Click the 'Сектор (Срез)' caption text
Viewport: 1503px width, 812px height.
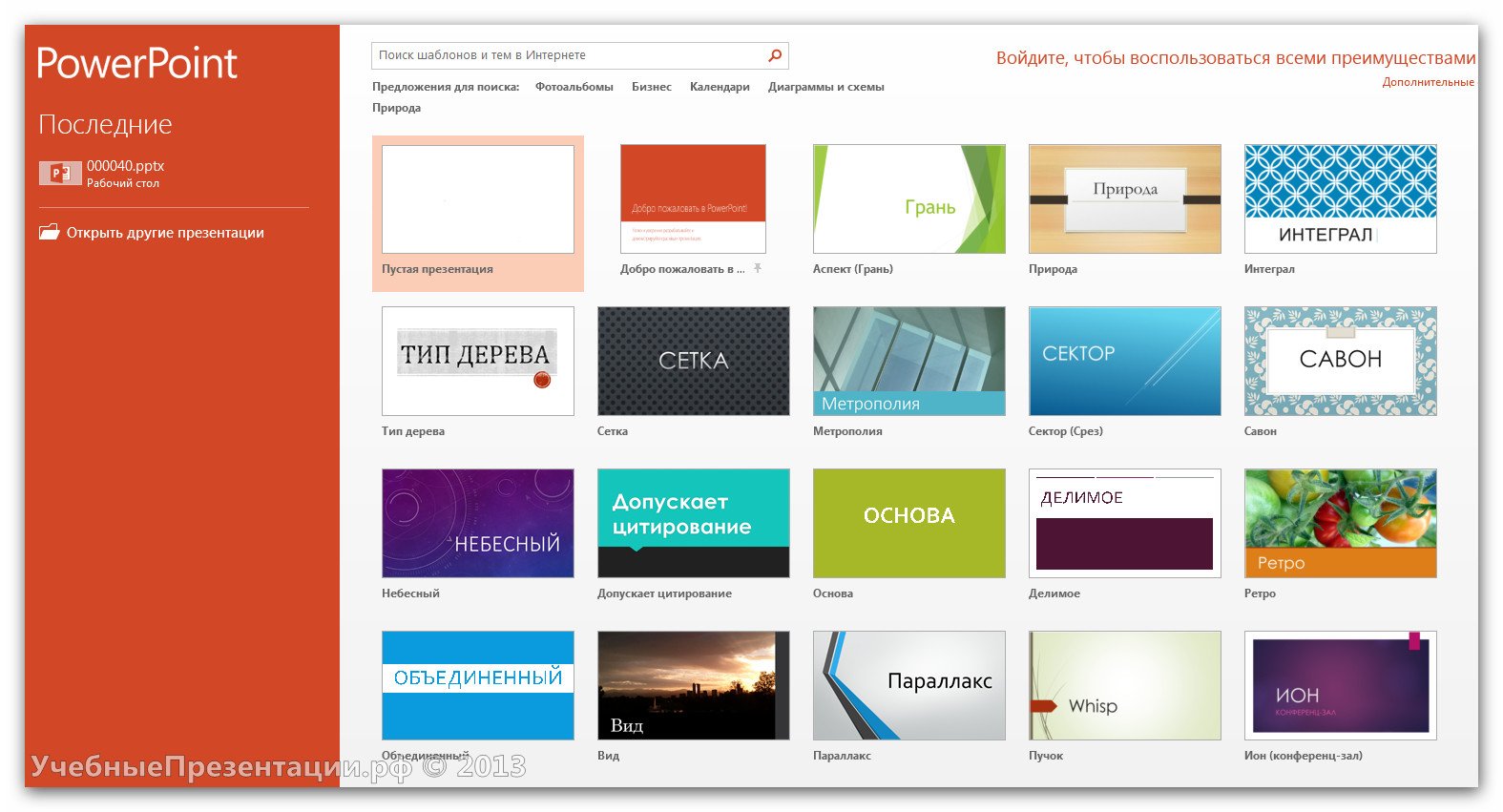(x=1066, y=431)
